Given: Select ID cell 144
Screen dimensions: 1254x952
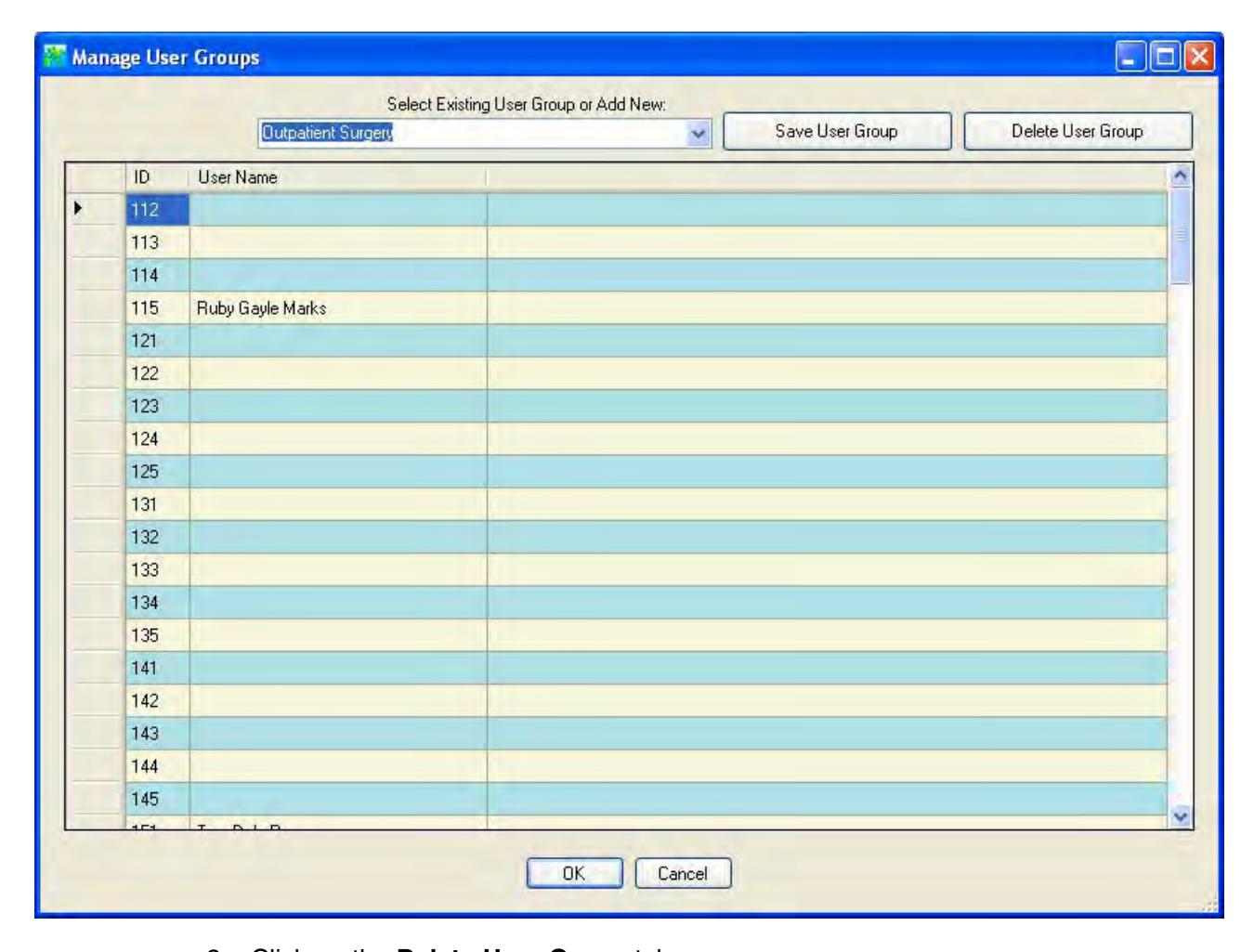Looking at the screenshot, I should click(x=157, y=766).
